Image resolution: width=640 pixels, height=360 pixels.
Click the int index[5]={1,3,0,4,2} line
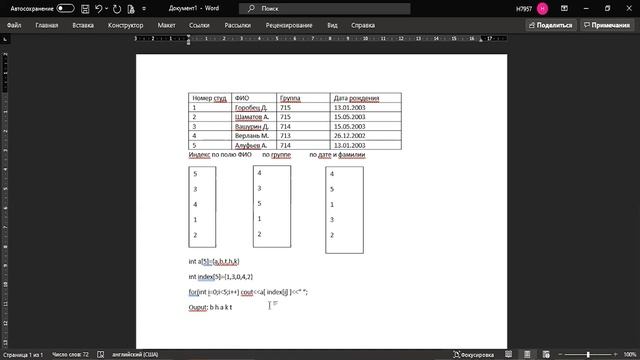tap(220, 277)
